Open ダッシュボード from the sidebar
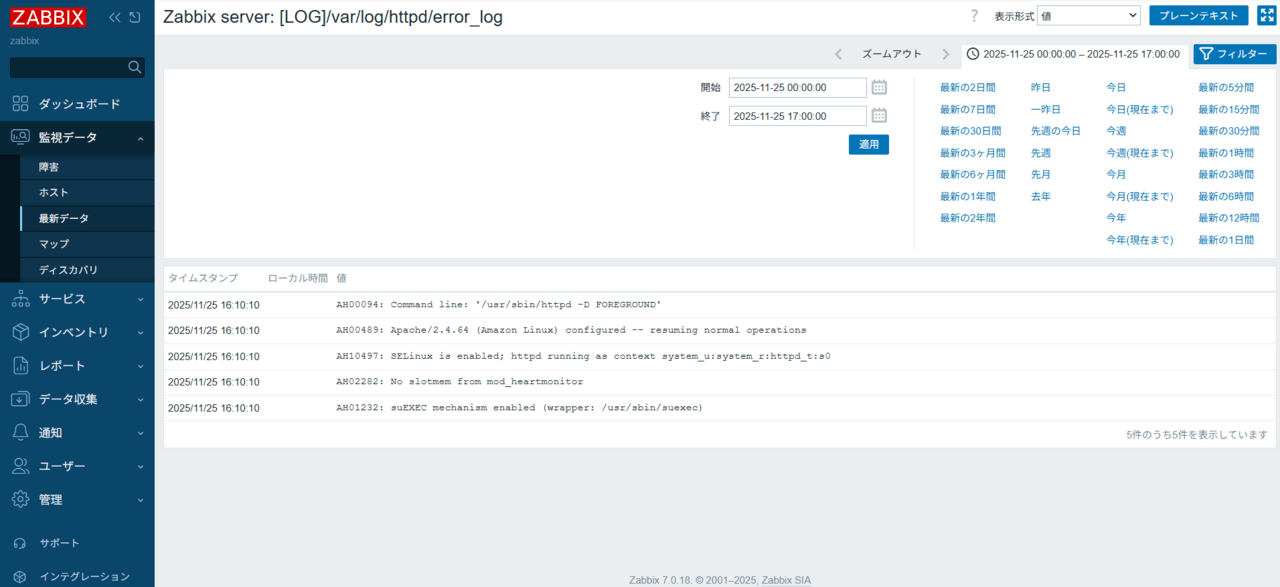This screenshot has width=1280, height=587. click(x=79, y=104)
